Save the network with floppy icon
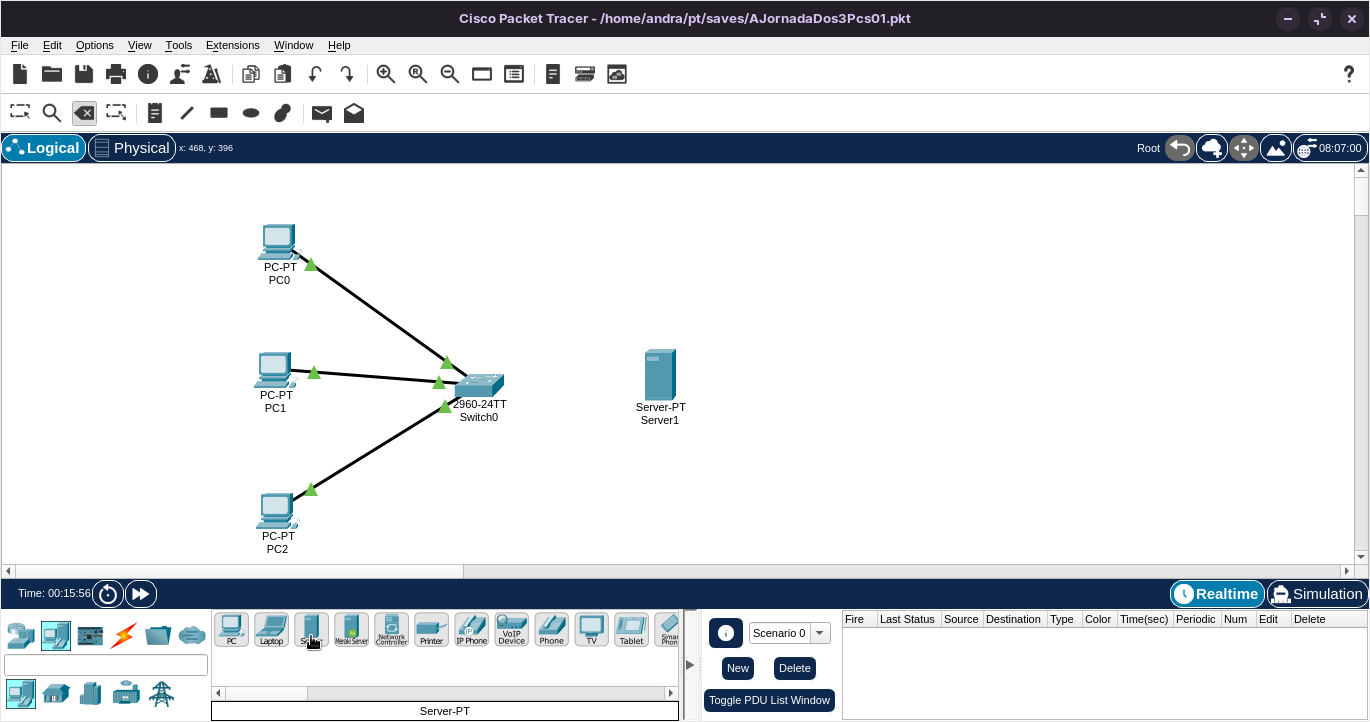Screen dimensions: 1370x722 coord(84,74)
